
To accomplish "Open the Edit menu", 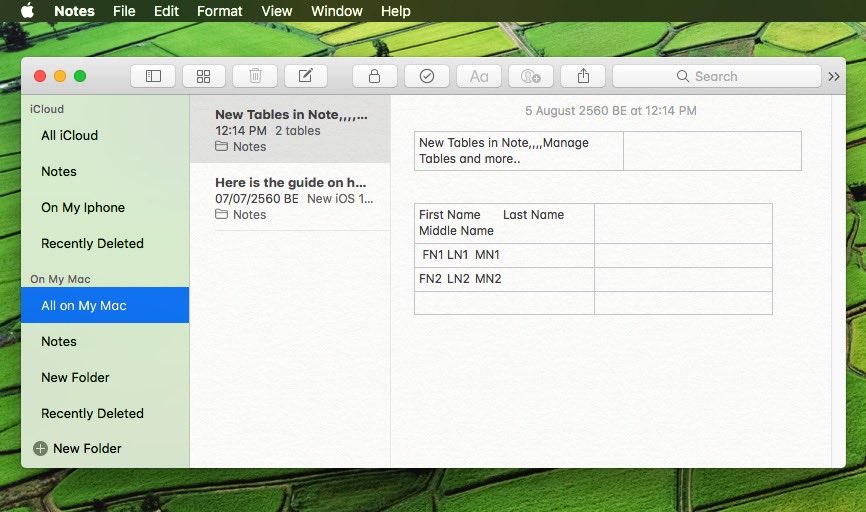I will tap(166, 11).
